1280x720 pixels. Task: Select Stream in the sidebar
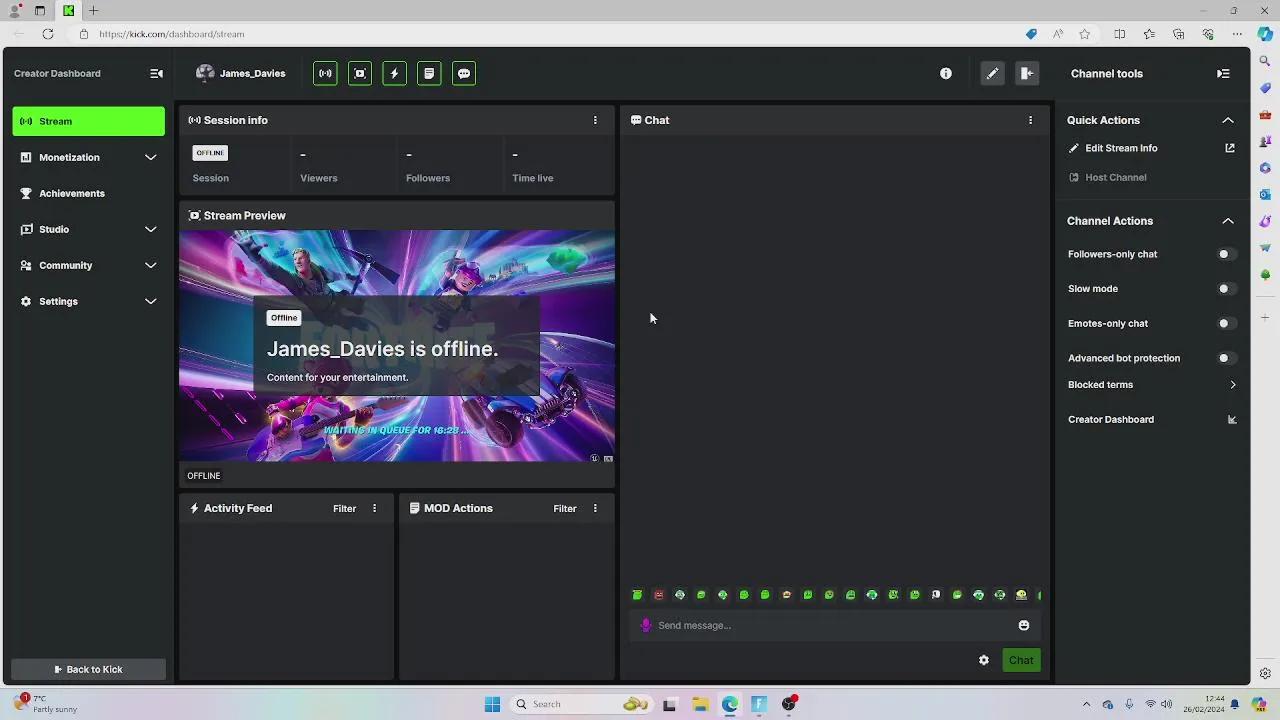point(88,121)
